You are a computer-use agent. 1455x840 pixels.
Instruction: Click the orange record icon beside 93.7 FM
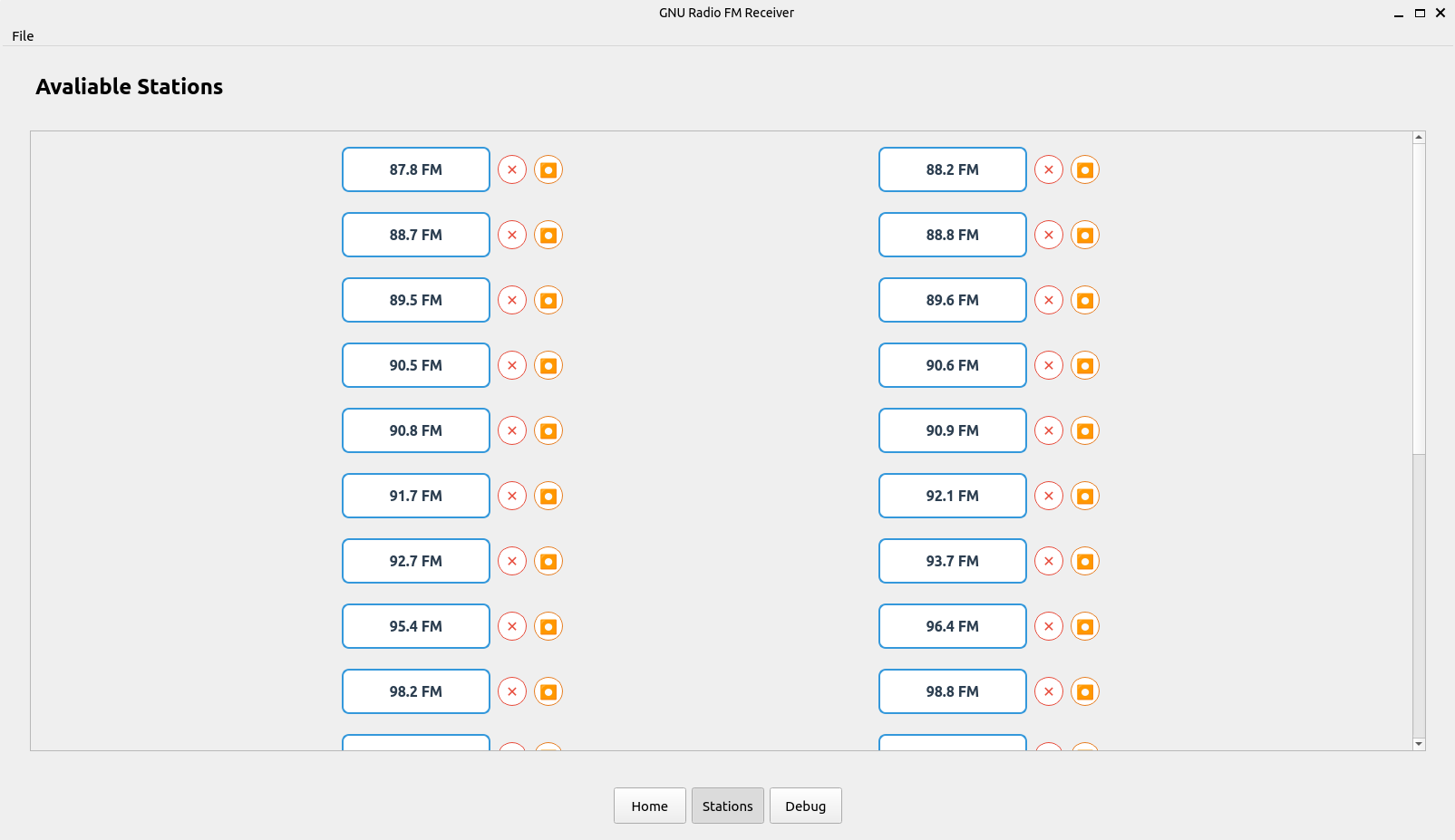click(x=1085, y=561)
